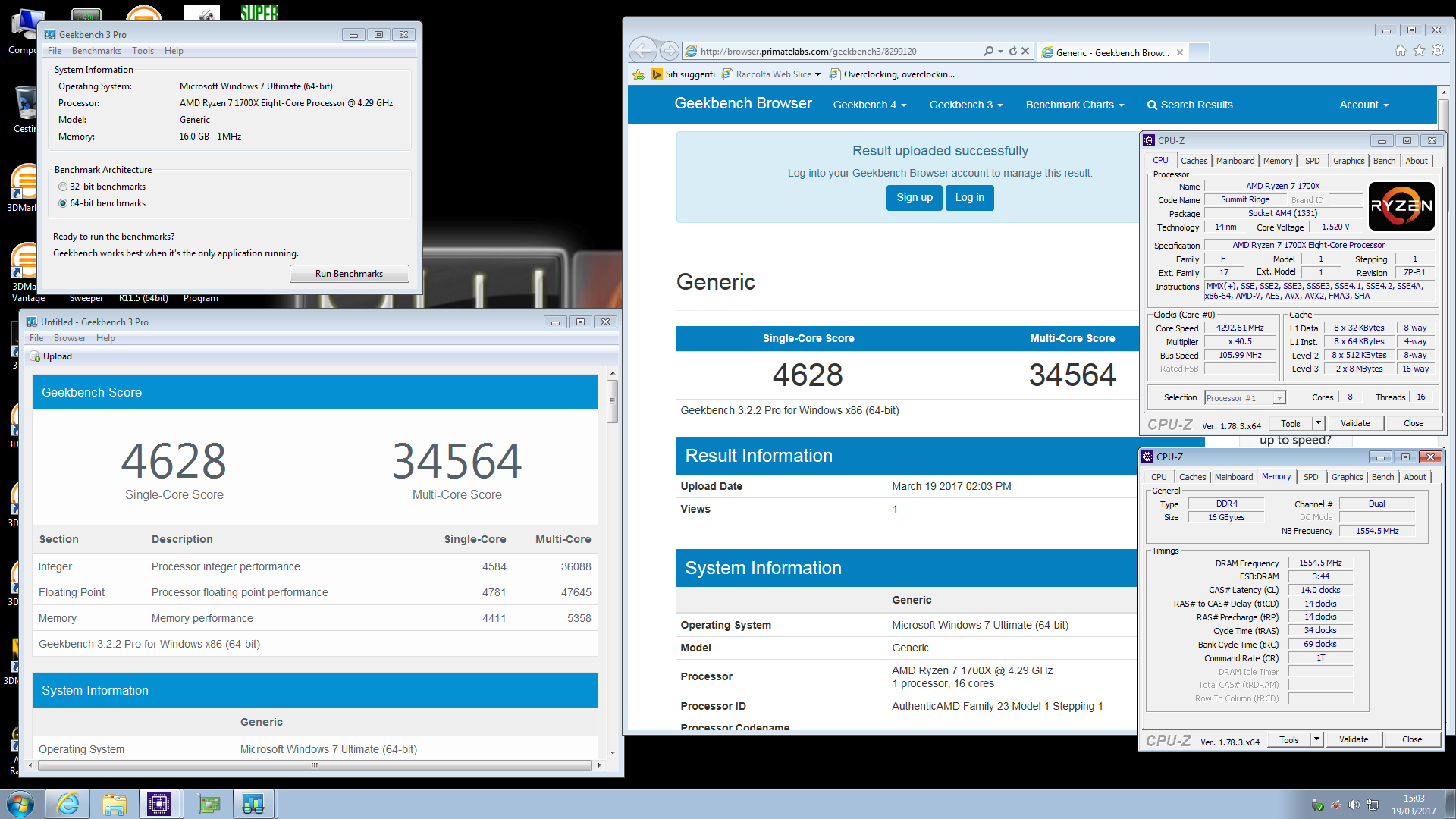Click Close in the lower CPU-Z window
The image size is (1456, 819).
(1412, 739)
